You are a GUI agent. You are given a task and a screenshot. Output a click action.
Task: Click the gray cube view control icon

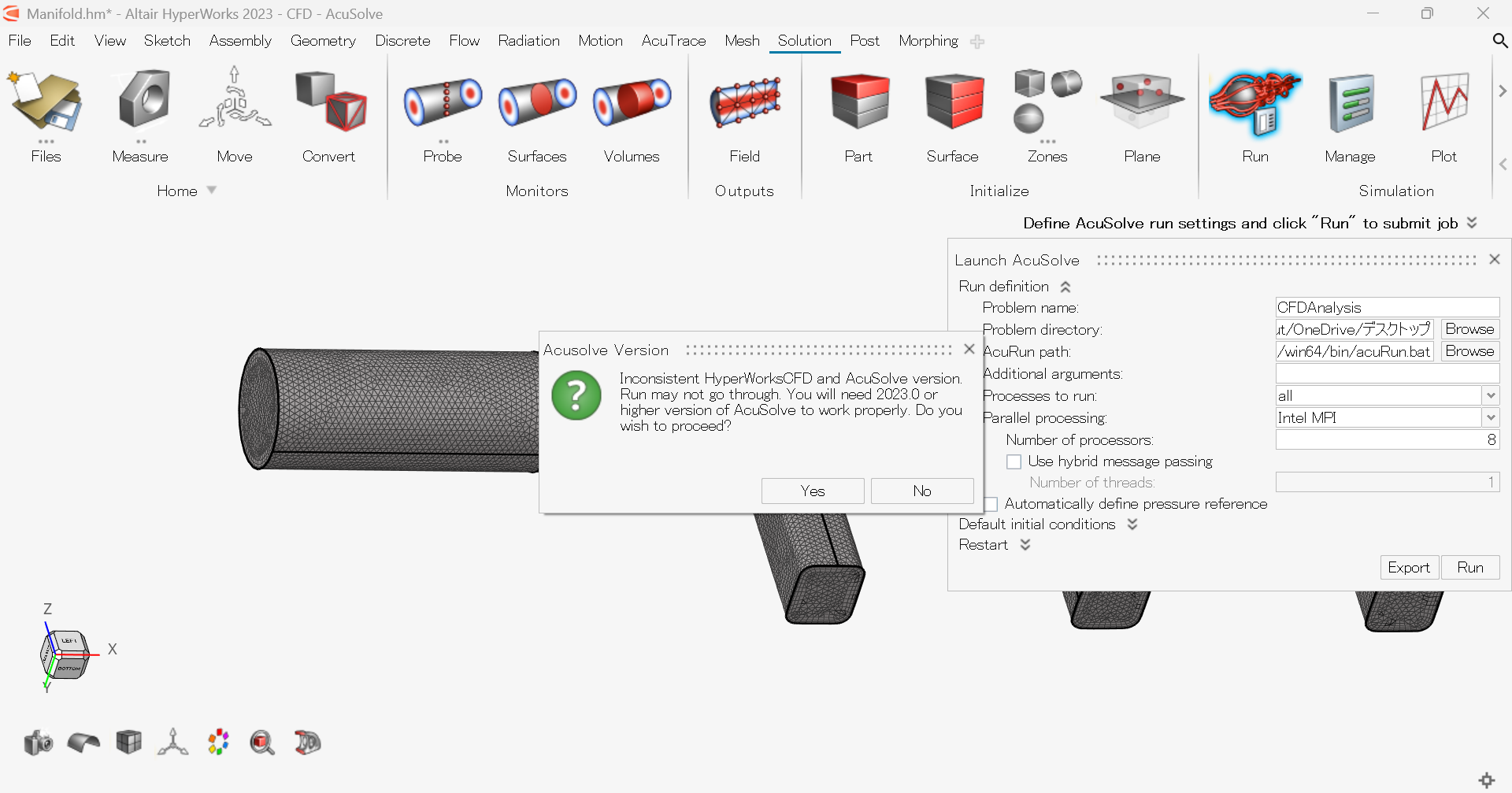tap(128, 742)
